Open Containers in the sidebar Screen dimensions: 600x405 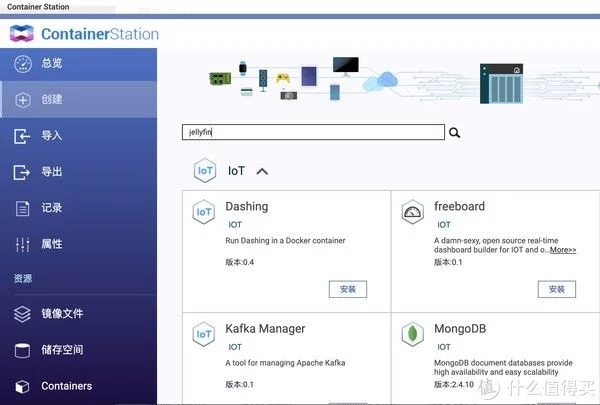(78, 386)
